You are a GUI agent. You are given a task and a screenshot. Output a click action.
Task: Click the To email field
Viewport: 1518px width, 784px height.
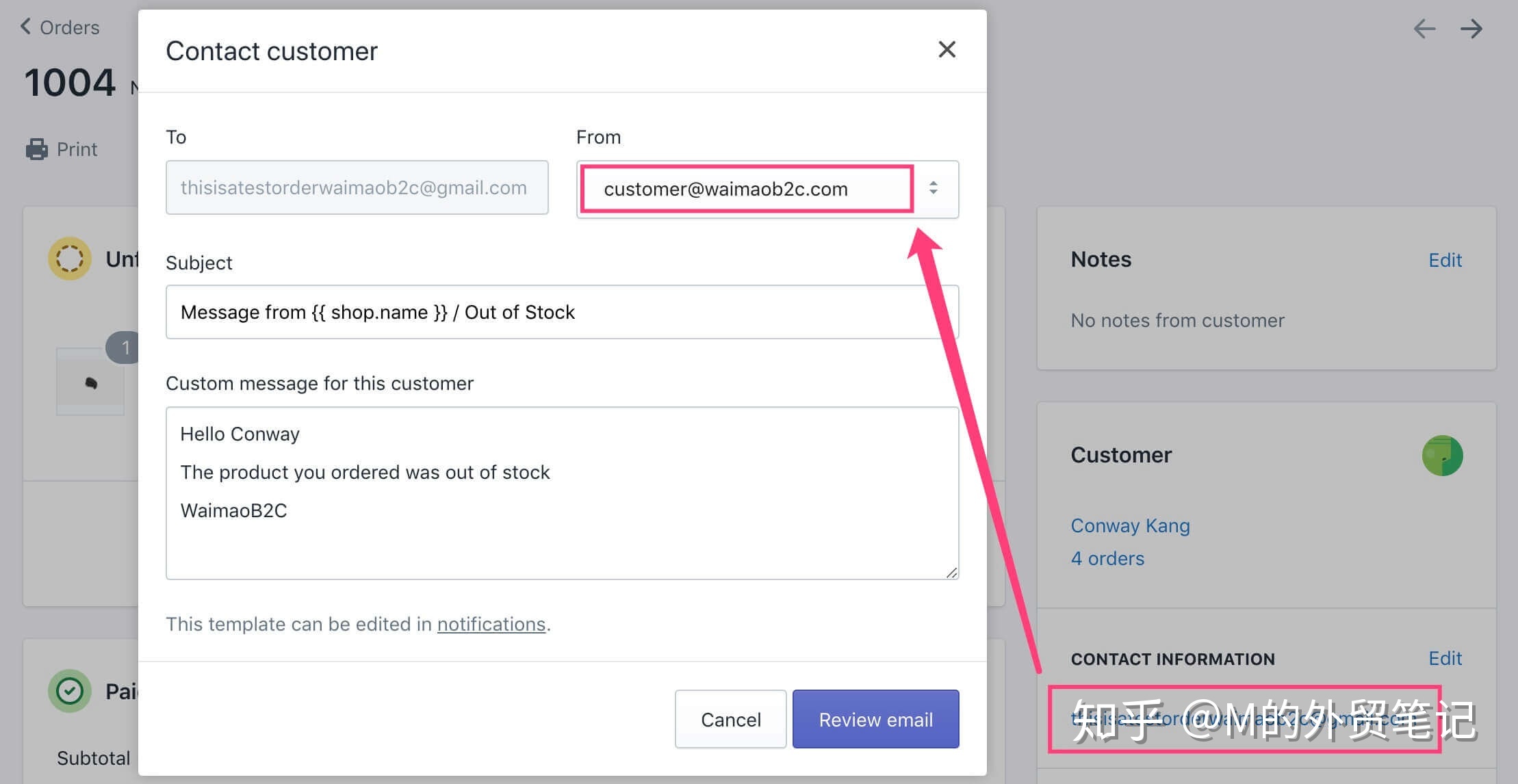point(357,187)
